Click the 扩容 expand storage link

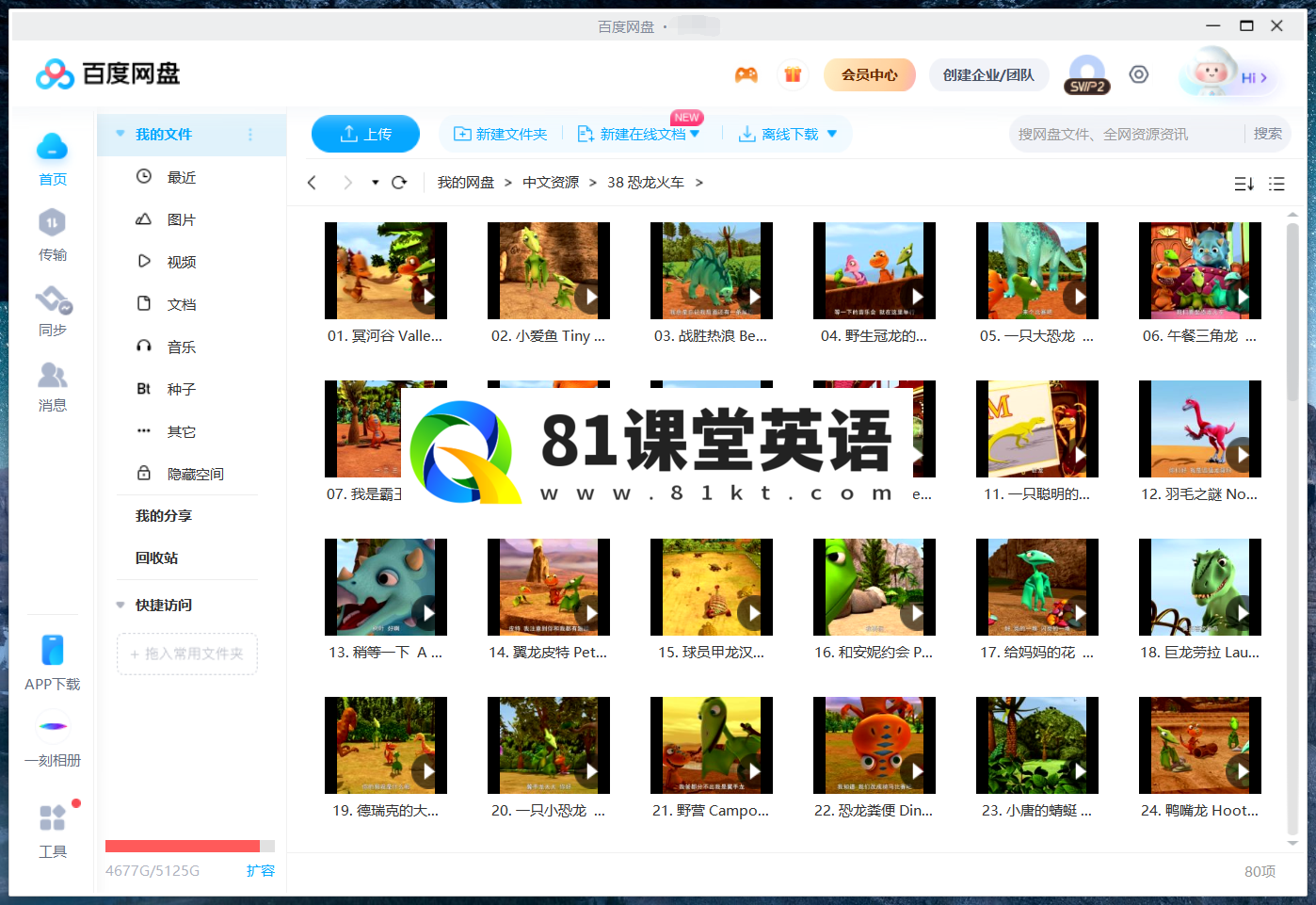pyautogui.click(x=261, y=870)
